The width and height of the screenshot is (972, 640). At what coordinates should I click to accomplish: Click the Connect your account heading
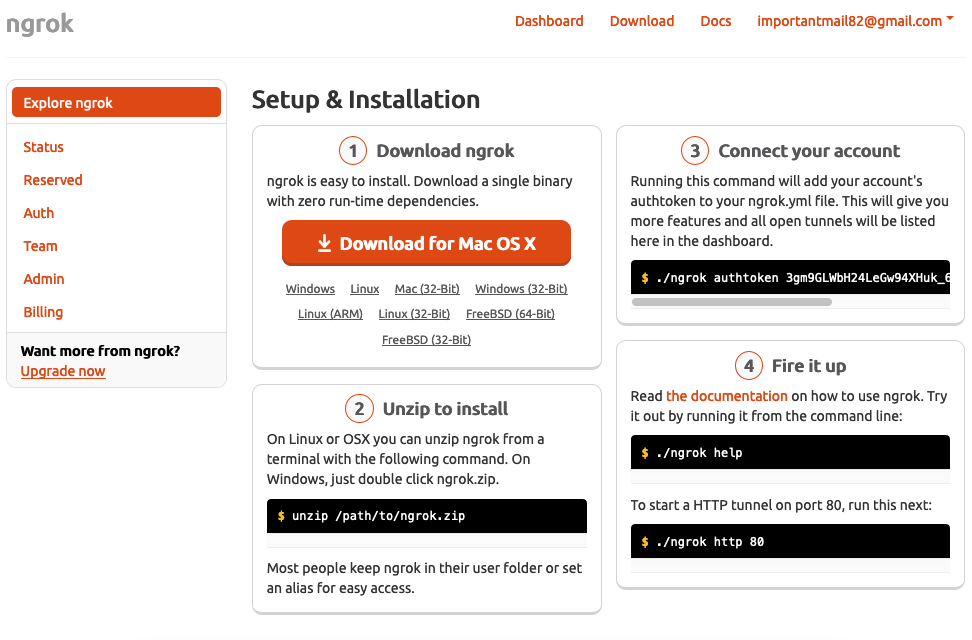809,151
